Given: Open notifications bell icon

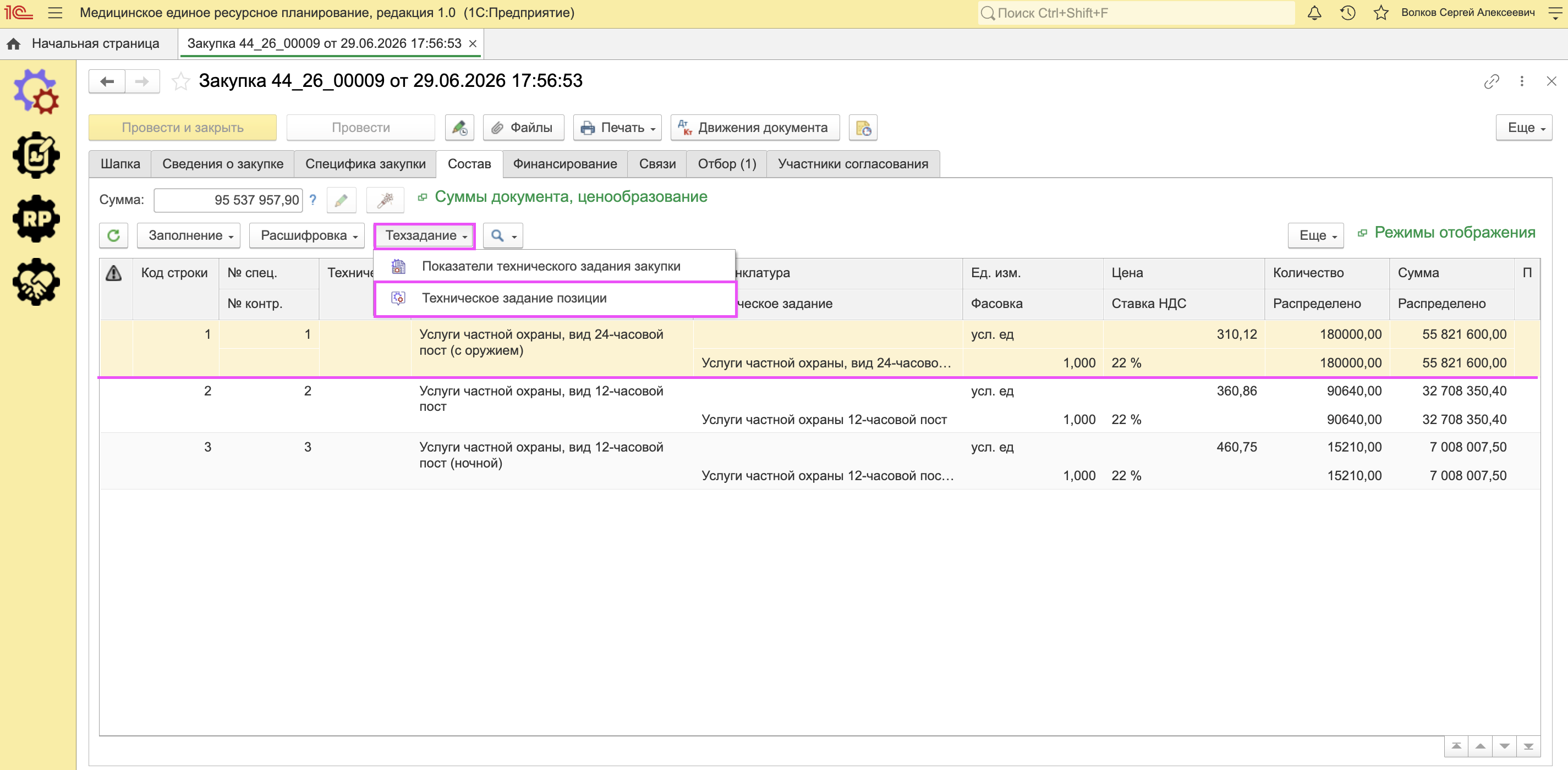Looking at the screenshot, I should pos(1314,13).
